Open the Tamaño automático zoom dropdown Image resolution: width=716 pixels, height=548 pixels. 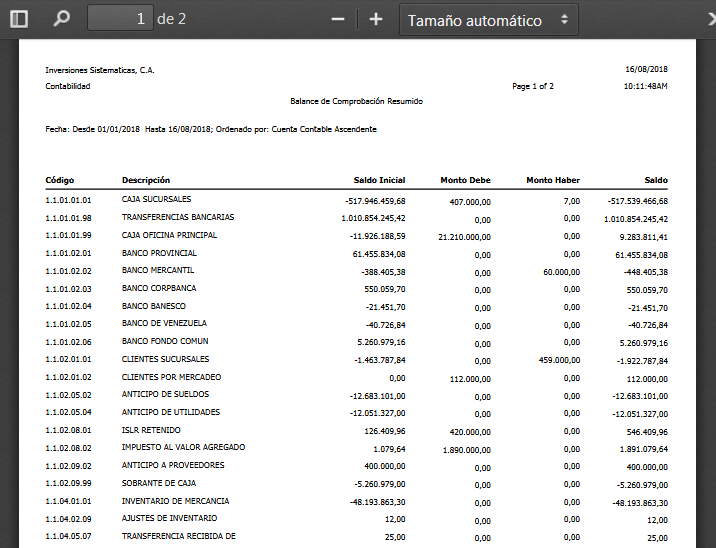coord(488,20)
